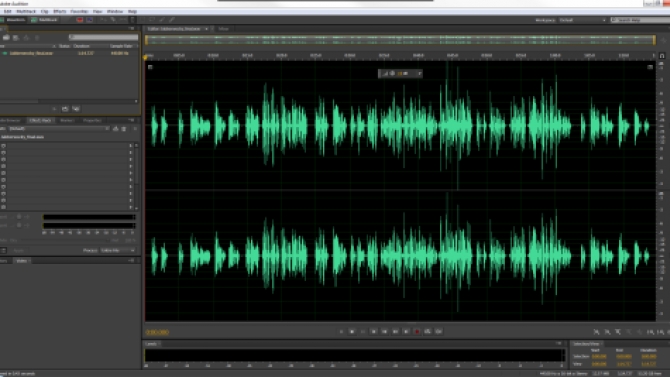
Task: Toggle the effects rack main power button
Action: pos(3,250)
